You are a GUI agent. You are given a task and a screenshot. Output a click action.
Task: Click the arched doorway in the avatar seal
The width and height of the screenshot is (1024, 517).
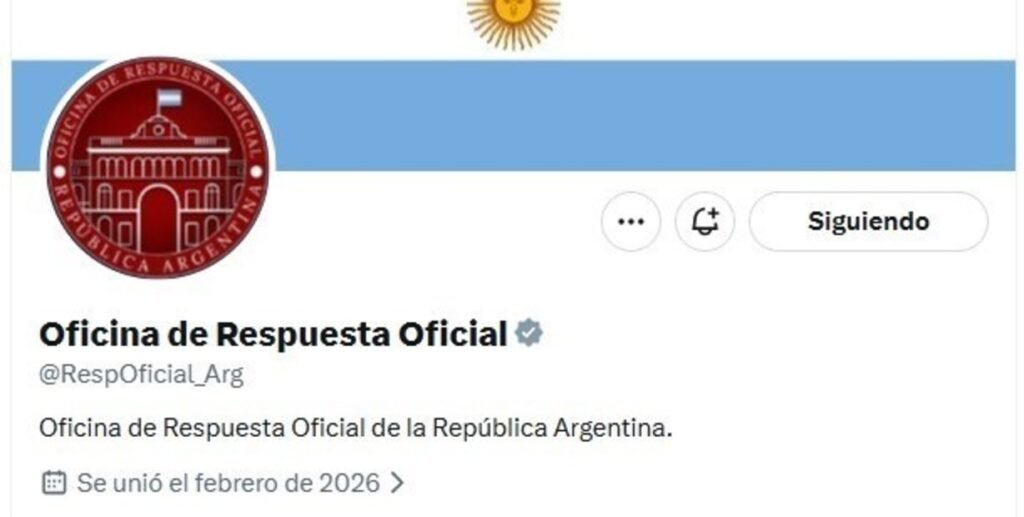click(158, 219)
